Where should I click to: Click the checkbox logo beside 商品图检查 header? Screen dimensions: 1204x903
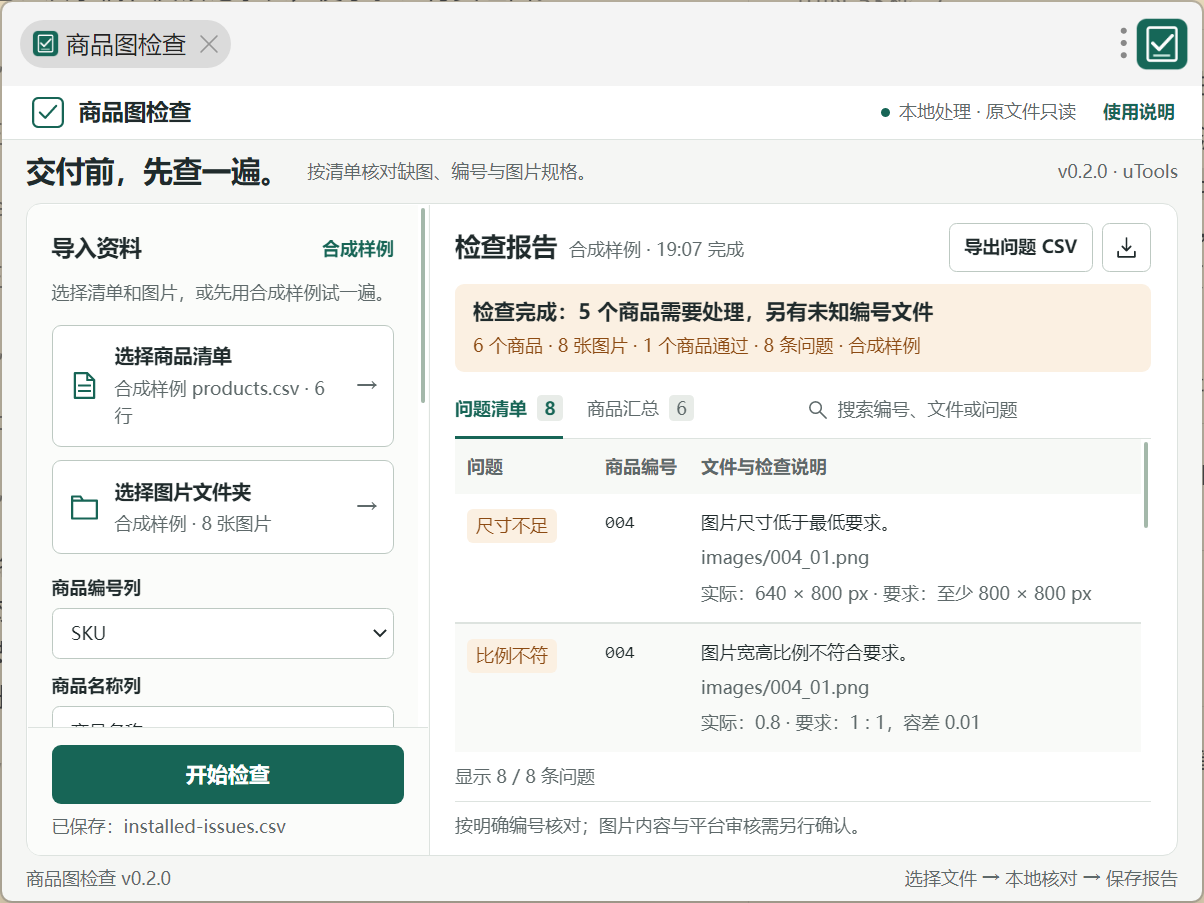(x=48, y=112)
